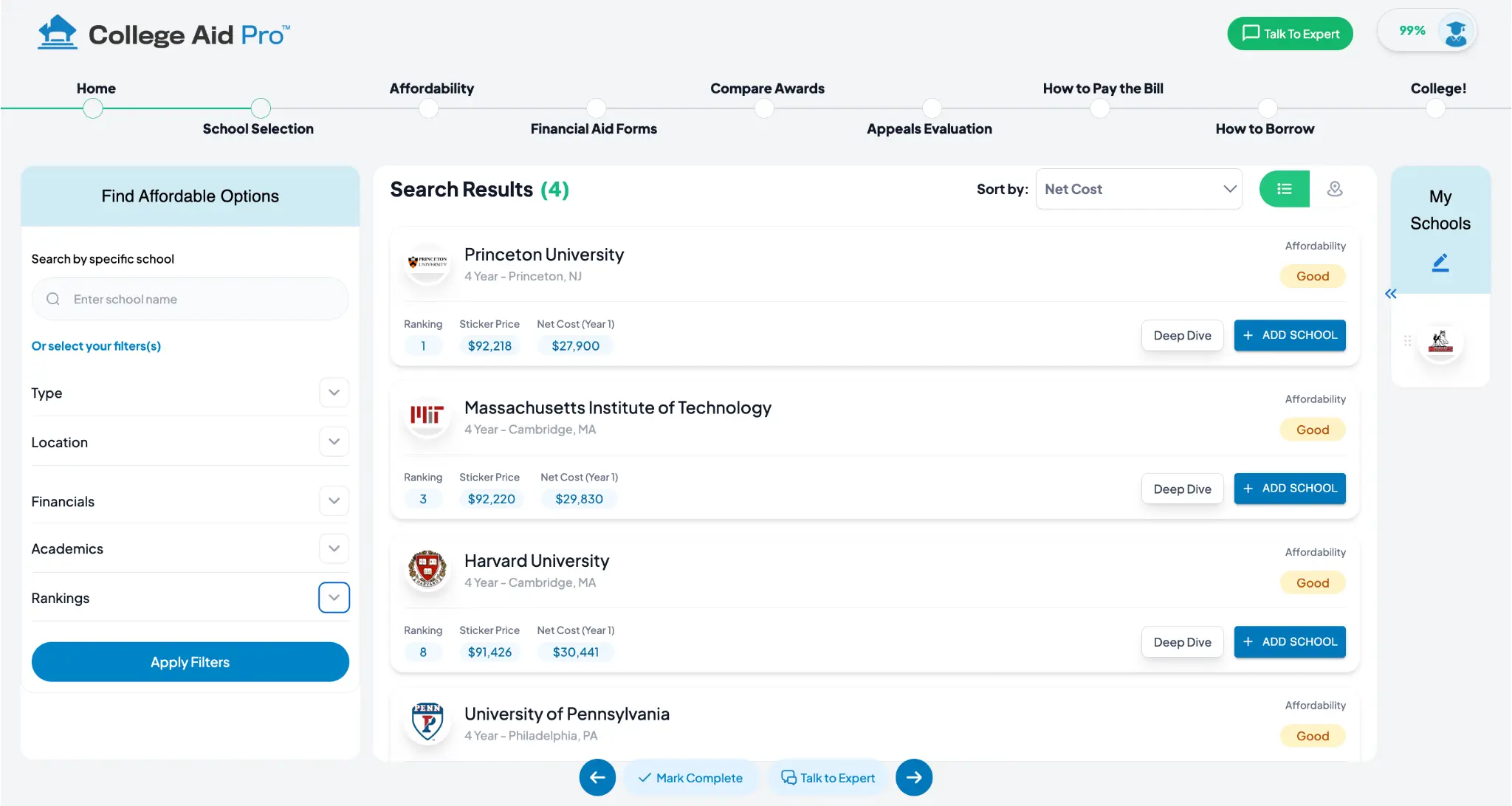Mark this step complete

[690, 778]
